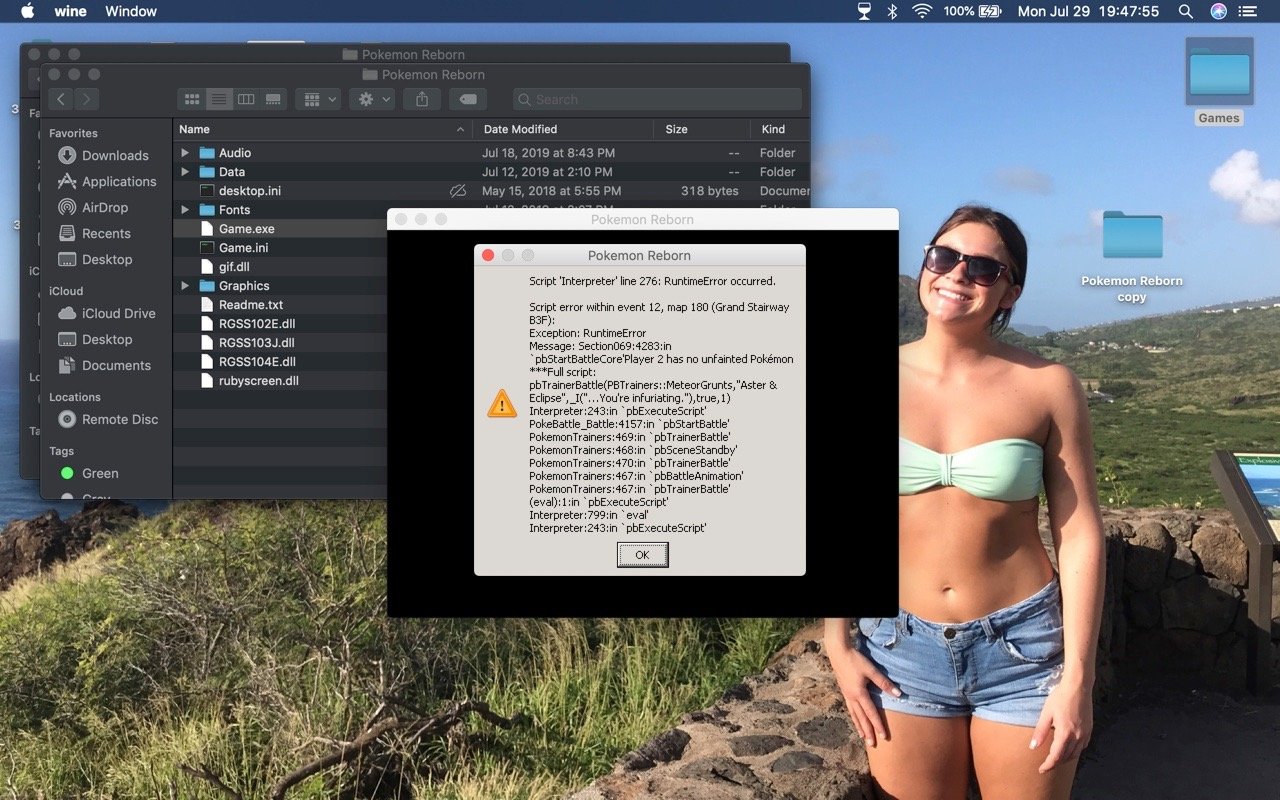The image size is (1280, 800).
Task: Sort files by Date Modified column
Action: coord(520,129)
